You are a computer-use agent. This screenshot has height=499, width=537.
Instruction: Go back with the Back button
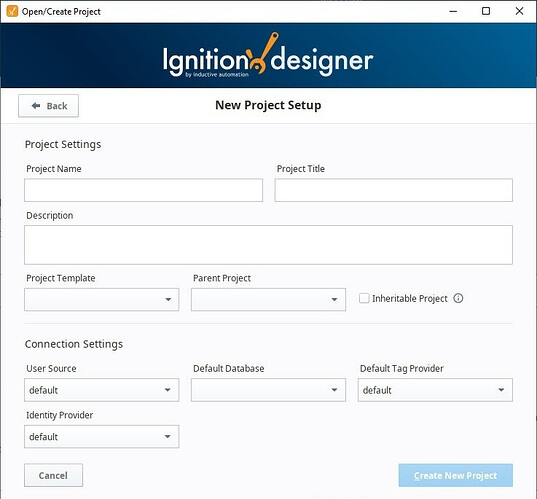pos(48,106)
